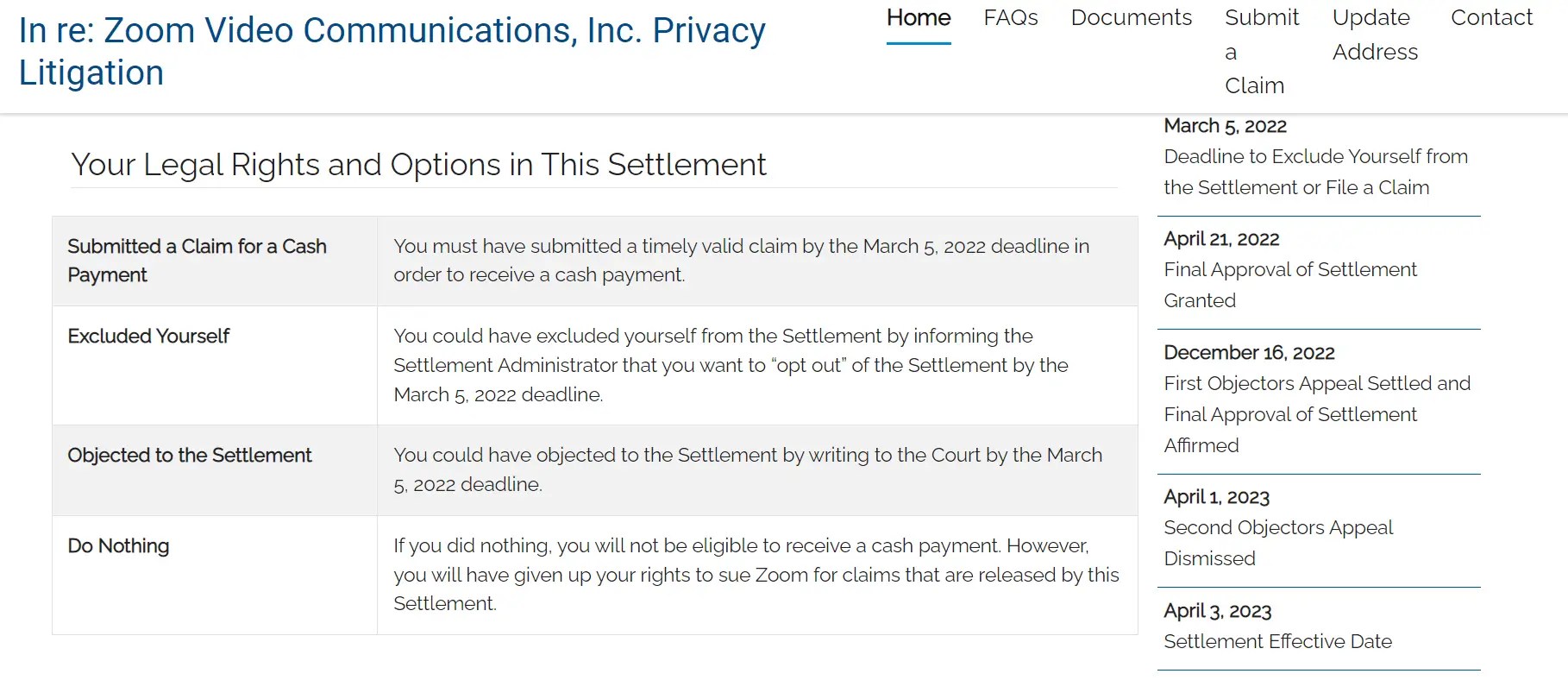This screenshot has height=680, width=1568.
Task: Open the FAQs page
Action: [x=1010, y=18]
